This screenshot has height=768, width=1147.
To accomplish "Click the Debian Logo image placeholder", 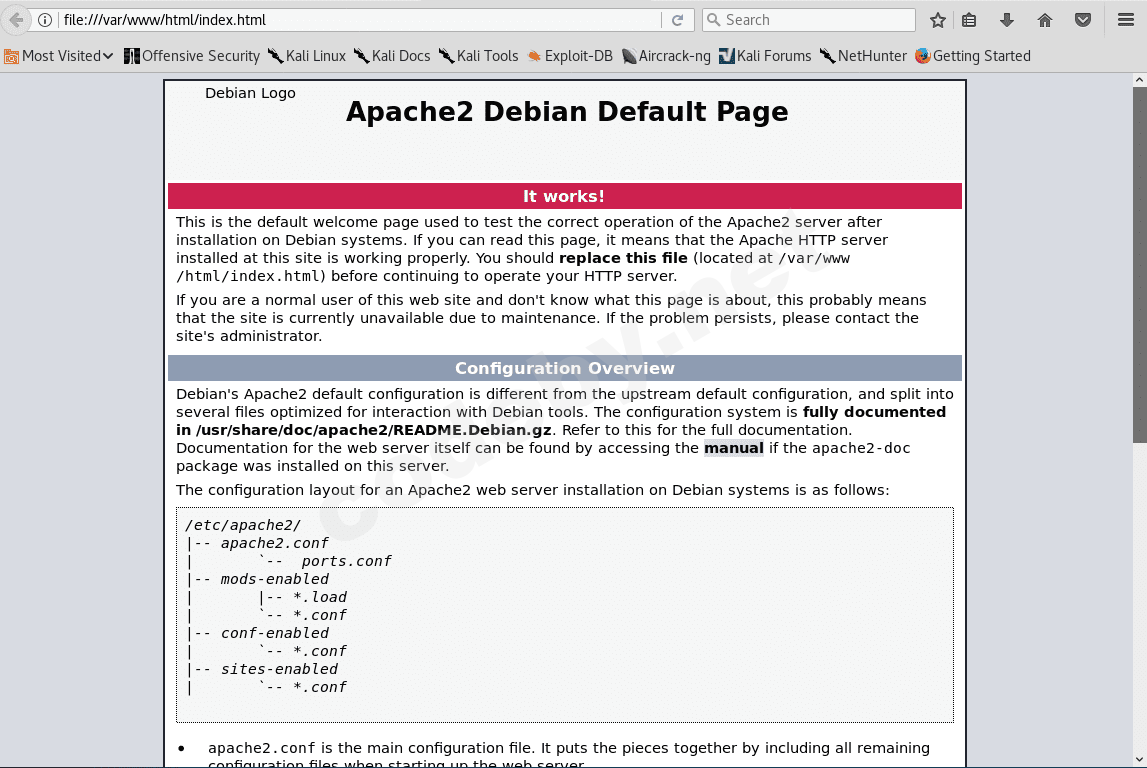I will (x=250, y=93).
